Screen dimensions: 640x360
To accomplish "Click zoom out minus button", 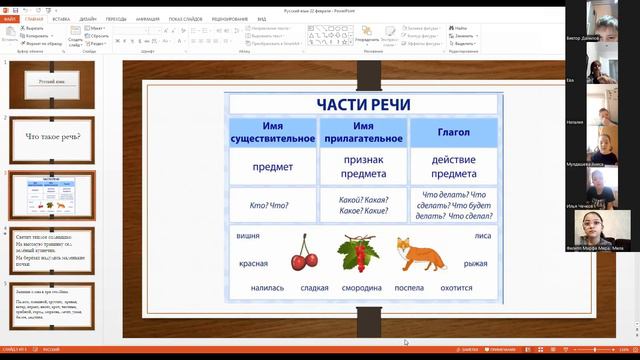I will (x=575, y=350).
